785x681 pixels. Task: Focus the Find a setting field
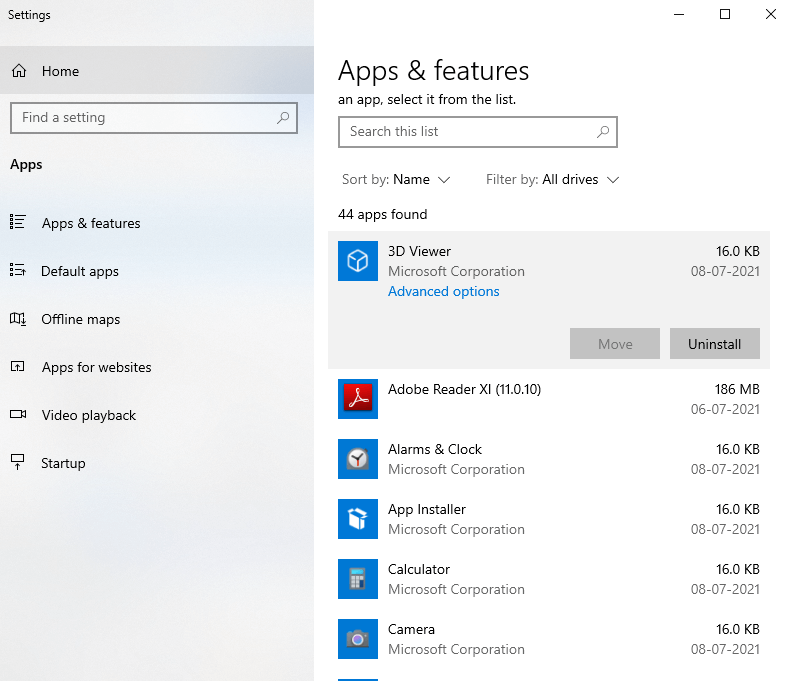[x=154, y=118]
